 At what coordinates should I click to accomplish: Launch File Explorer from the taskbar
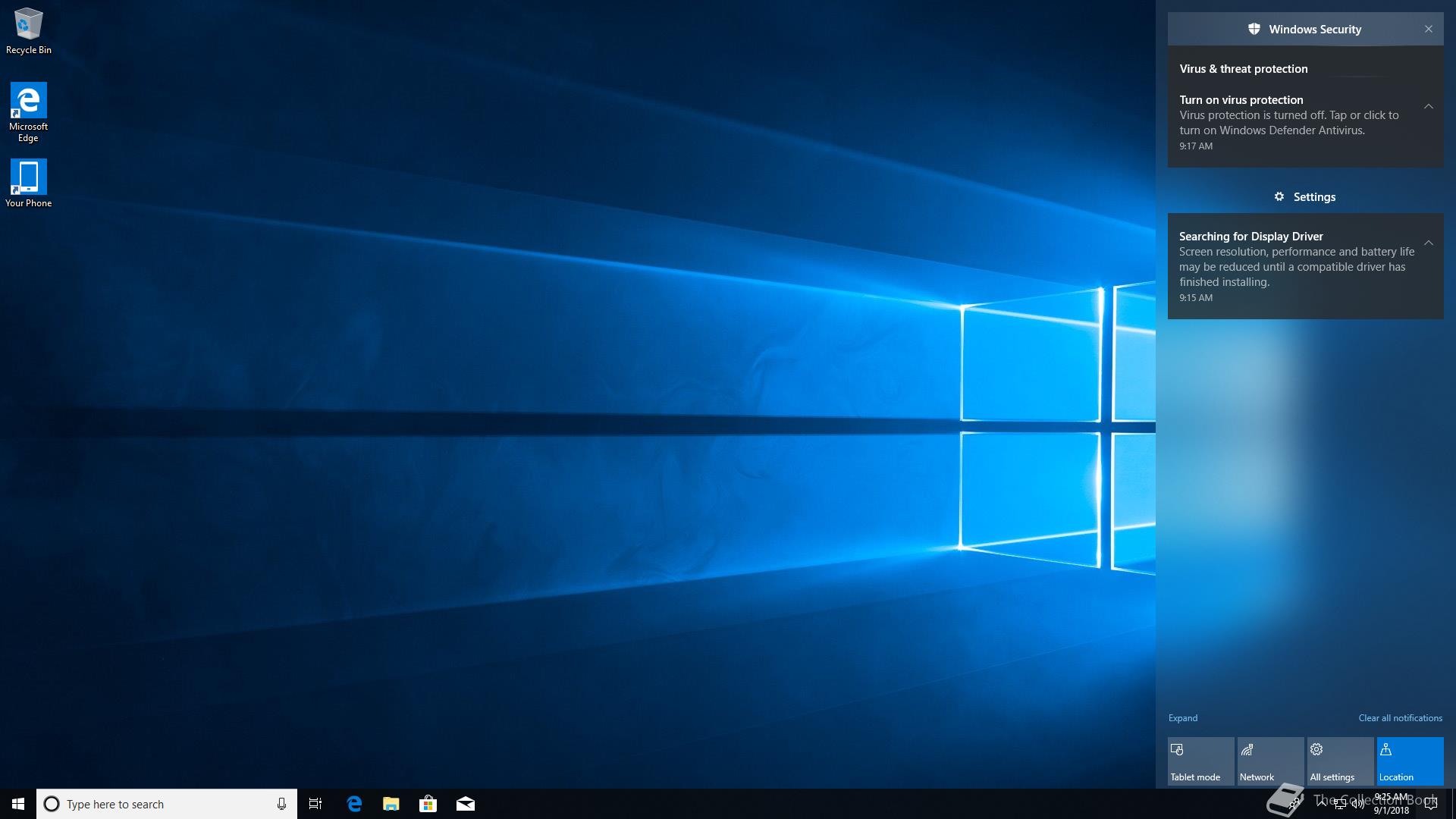coord(391,804)
